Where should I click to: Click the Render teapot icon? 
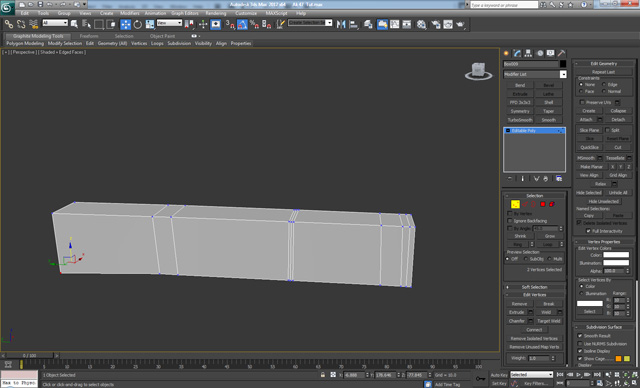tap(460, 24)
